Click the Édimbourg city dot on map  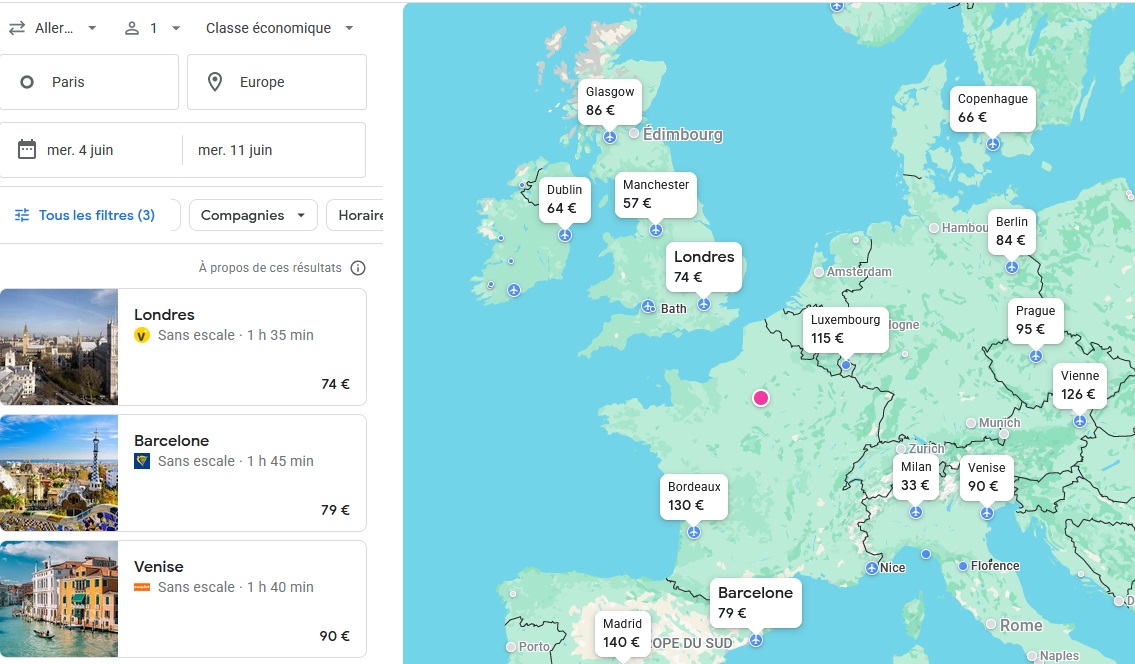click(x=634, y=133)
